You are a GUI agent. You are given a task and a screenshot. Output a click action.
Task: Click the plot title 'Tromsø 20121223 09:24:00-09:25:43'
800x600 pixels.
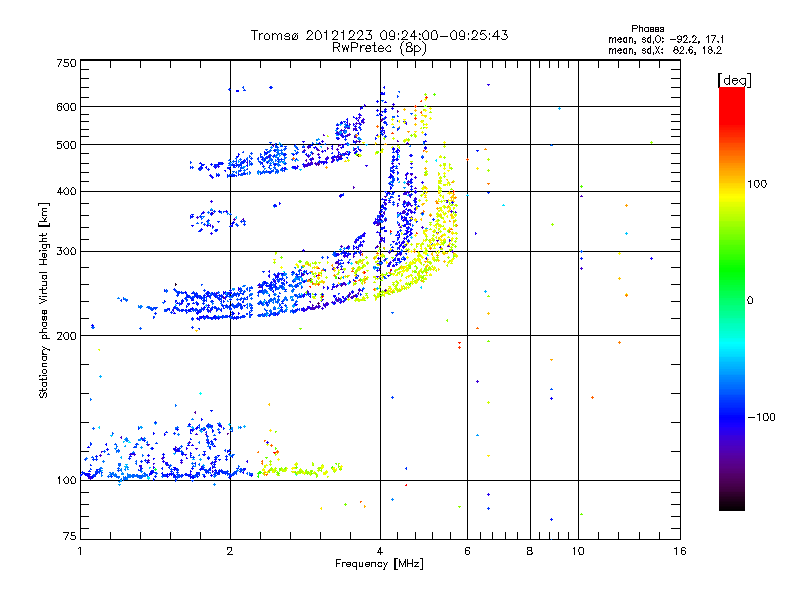pyautogui.click(x=379, y=35)
